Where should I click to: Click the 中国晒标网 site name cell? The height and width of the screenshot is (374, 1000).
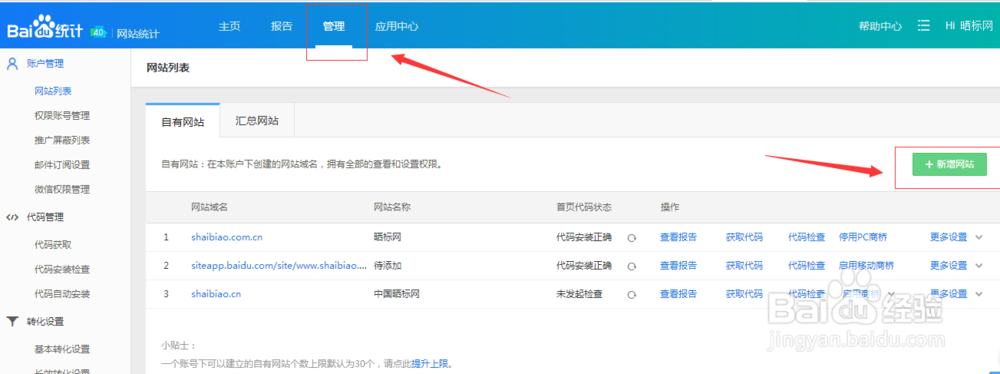point(396,294)
